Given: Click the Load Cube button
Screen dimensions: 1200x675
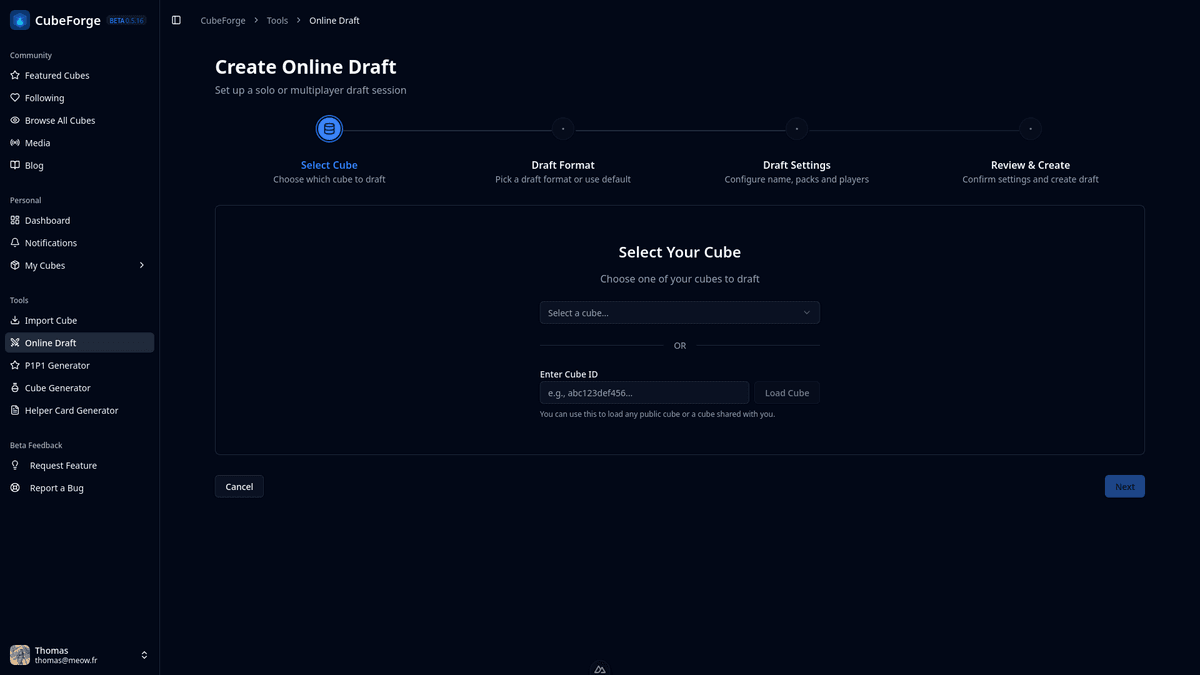Looking at the screenshot, I should click(787, 392).
